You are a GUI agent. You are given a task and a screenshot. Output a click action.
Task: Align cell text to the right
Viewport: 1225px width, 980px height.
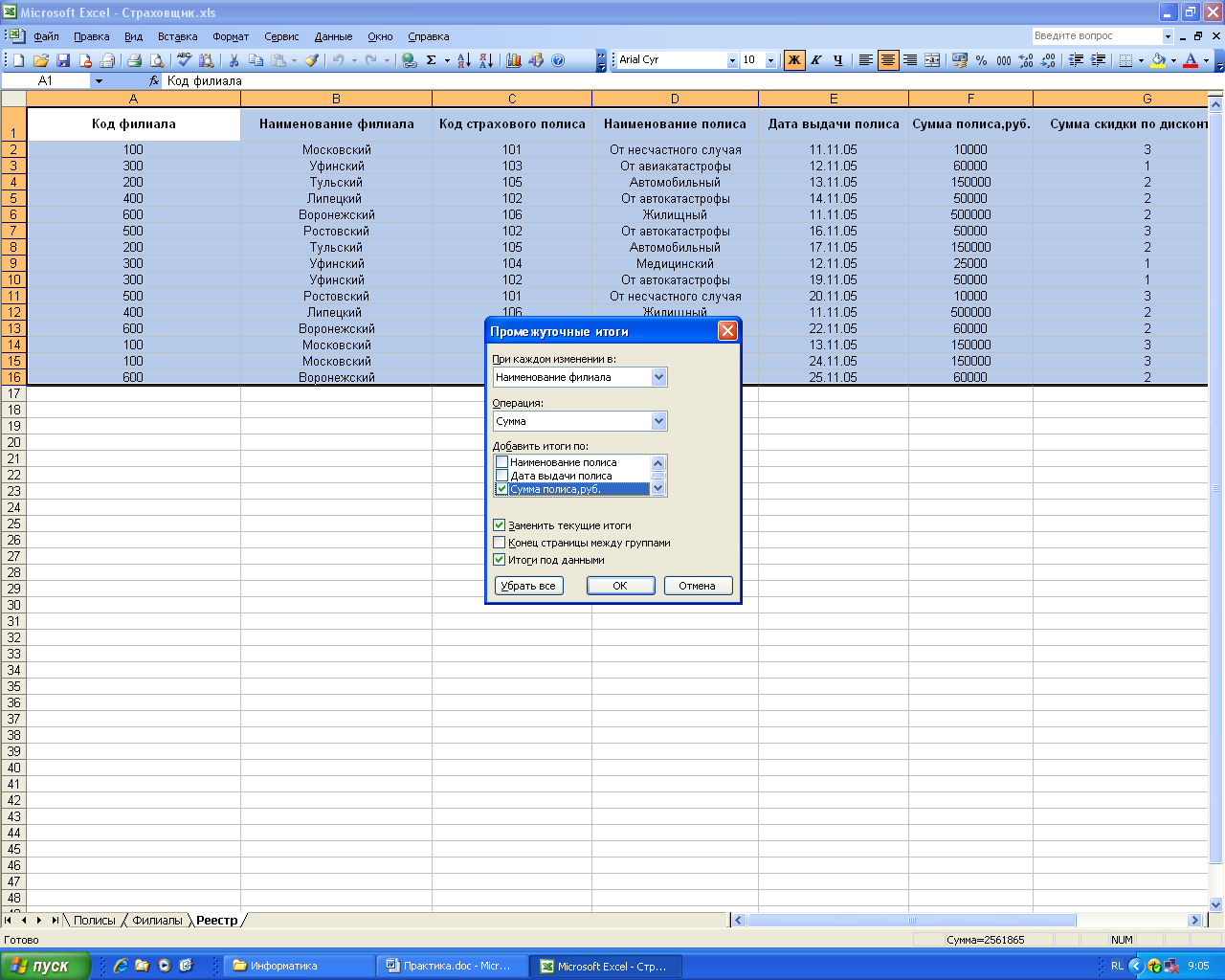point(910,60)
